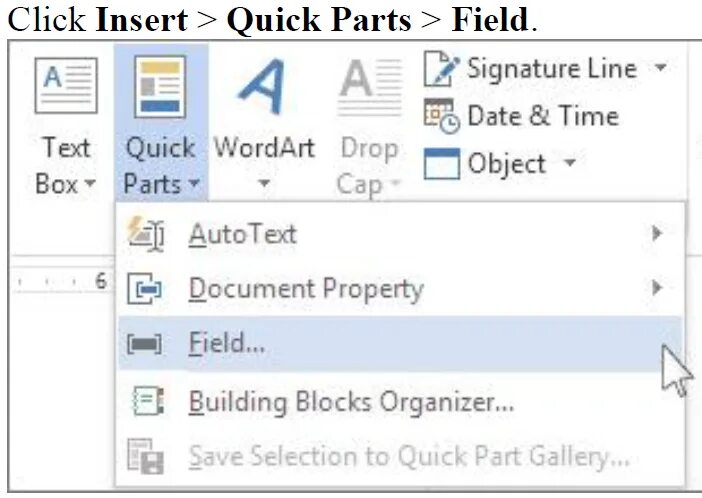Image resolution: width=702 pixels, height=498 pixels.
Task: Open the Signature Line dropdown arrow
Action: tap(660, 69)
